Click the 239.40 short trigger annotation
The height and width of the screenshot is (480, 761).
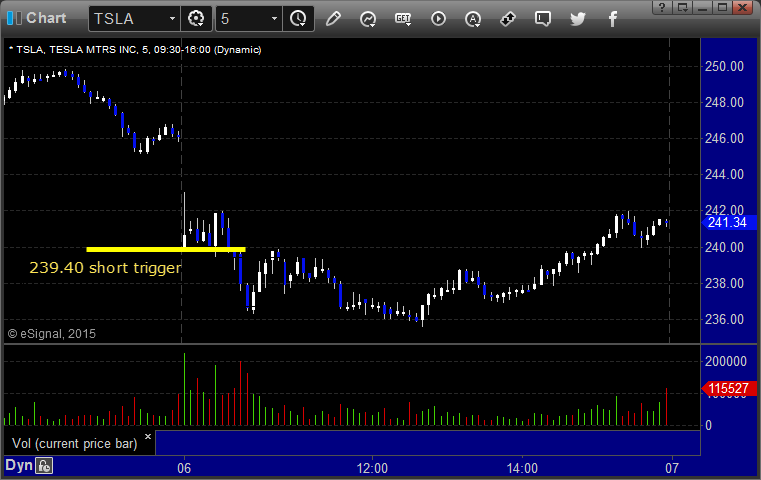[105, 267]
